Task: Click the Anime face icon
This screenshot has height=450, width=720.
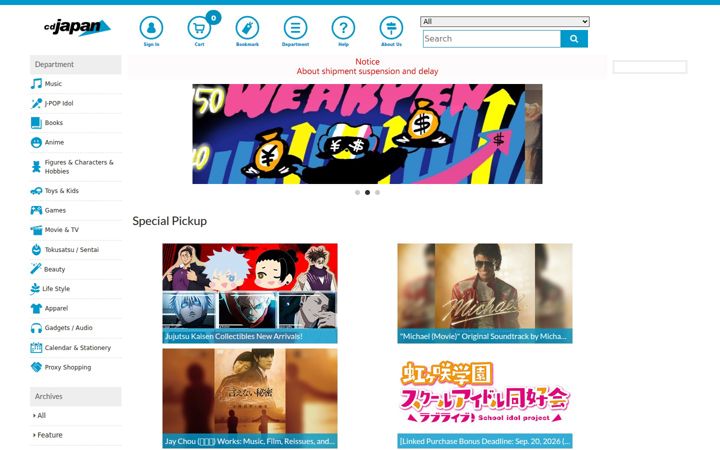Action: click(36, 142)
